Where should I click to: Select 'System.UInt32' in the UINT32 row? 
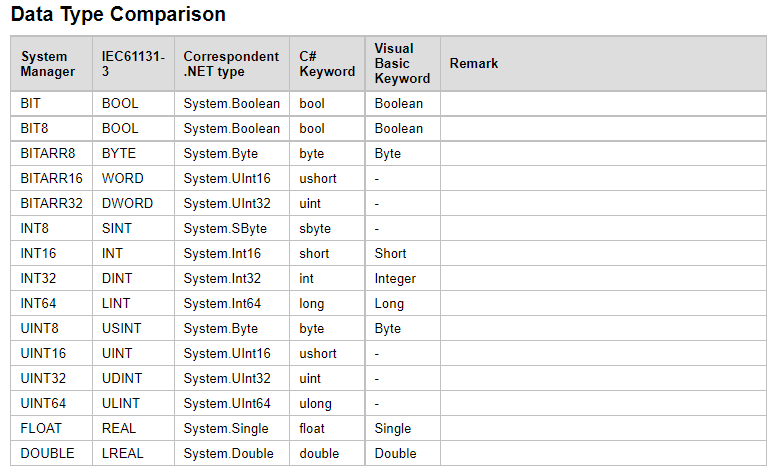click(232, 378)
